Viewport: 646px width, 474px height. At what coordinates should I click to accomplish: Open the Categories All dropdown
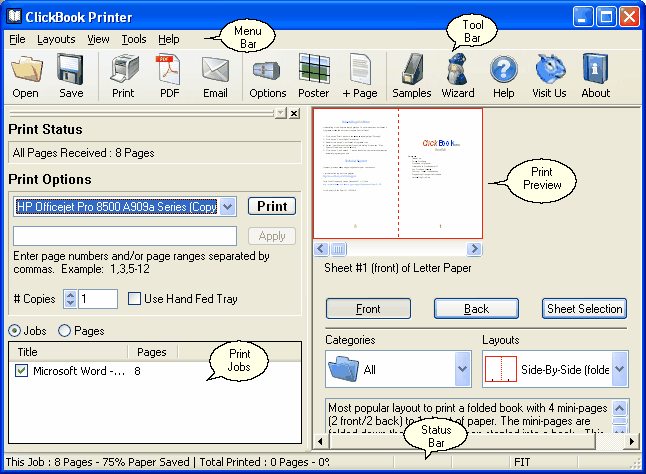(463, 369)
